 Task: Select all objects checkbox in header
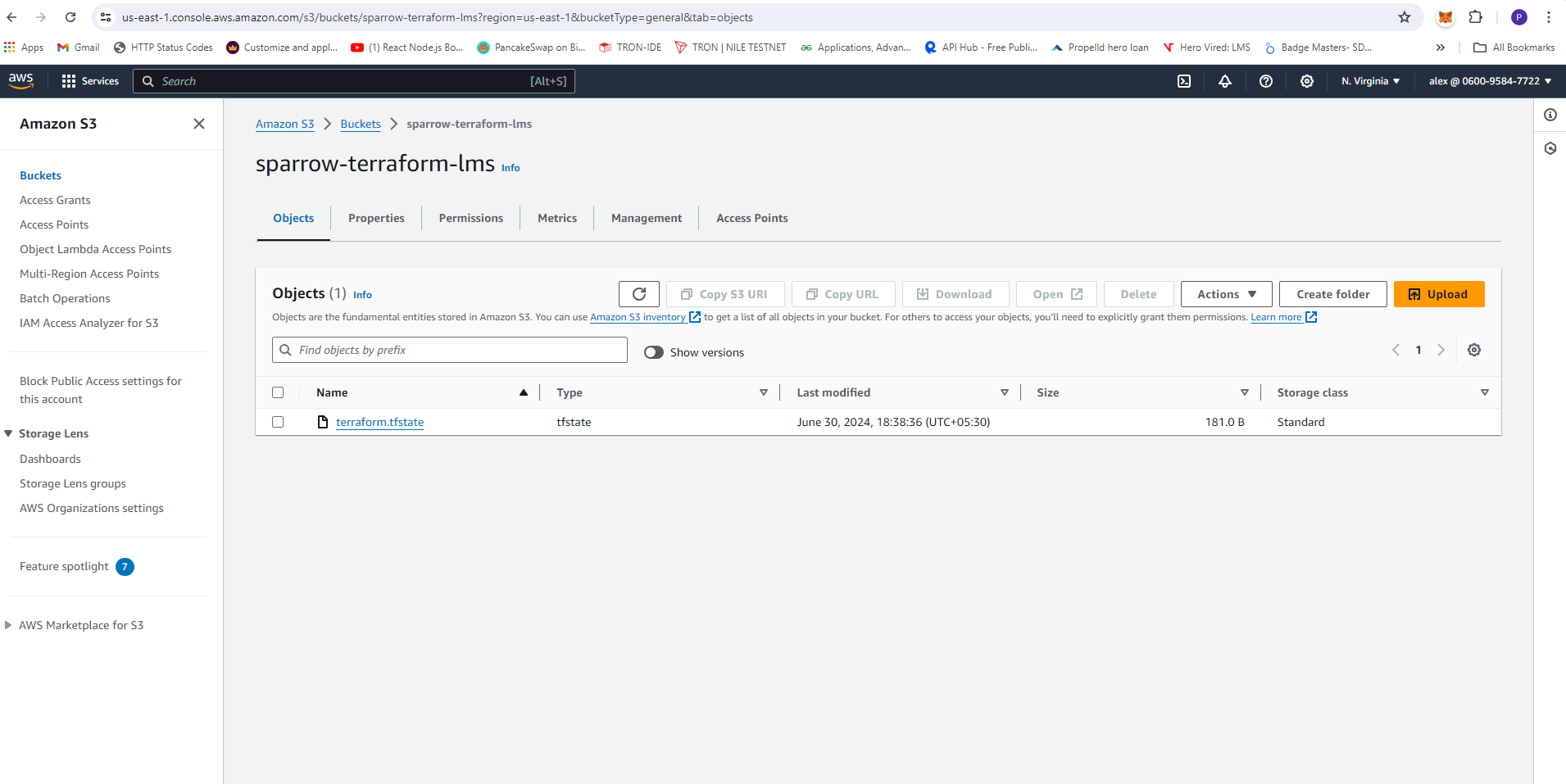click(x=278, y=392)
